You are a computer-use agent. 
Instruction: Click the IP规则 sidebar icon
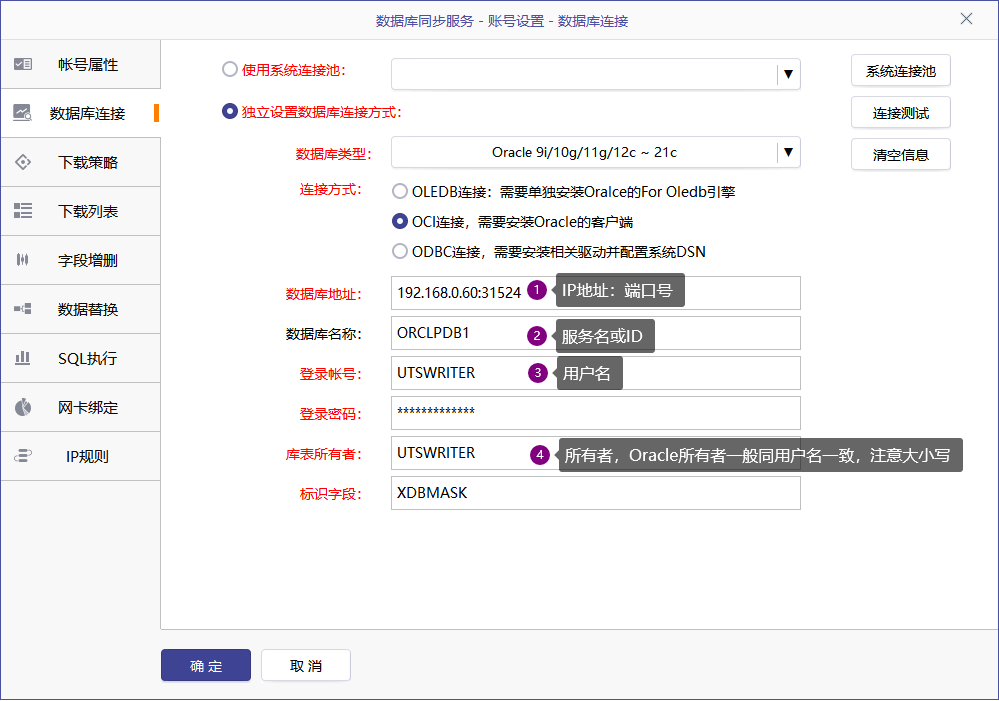point(23,456)
